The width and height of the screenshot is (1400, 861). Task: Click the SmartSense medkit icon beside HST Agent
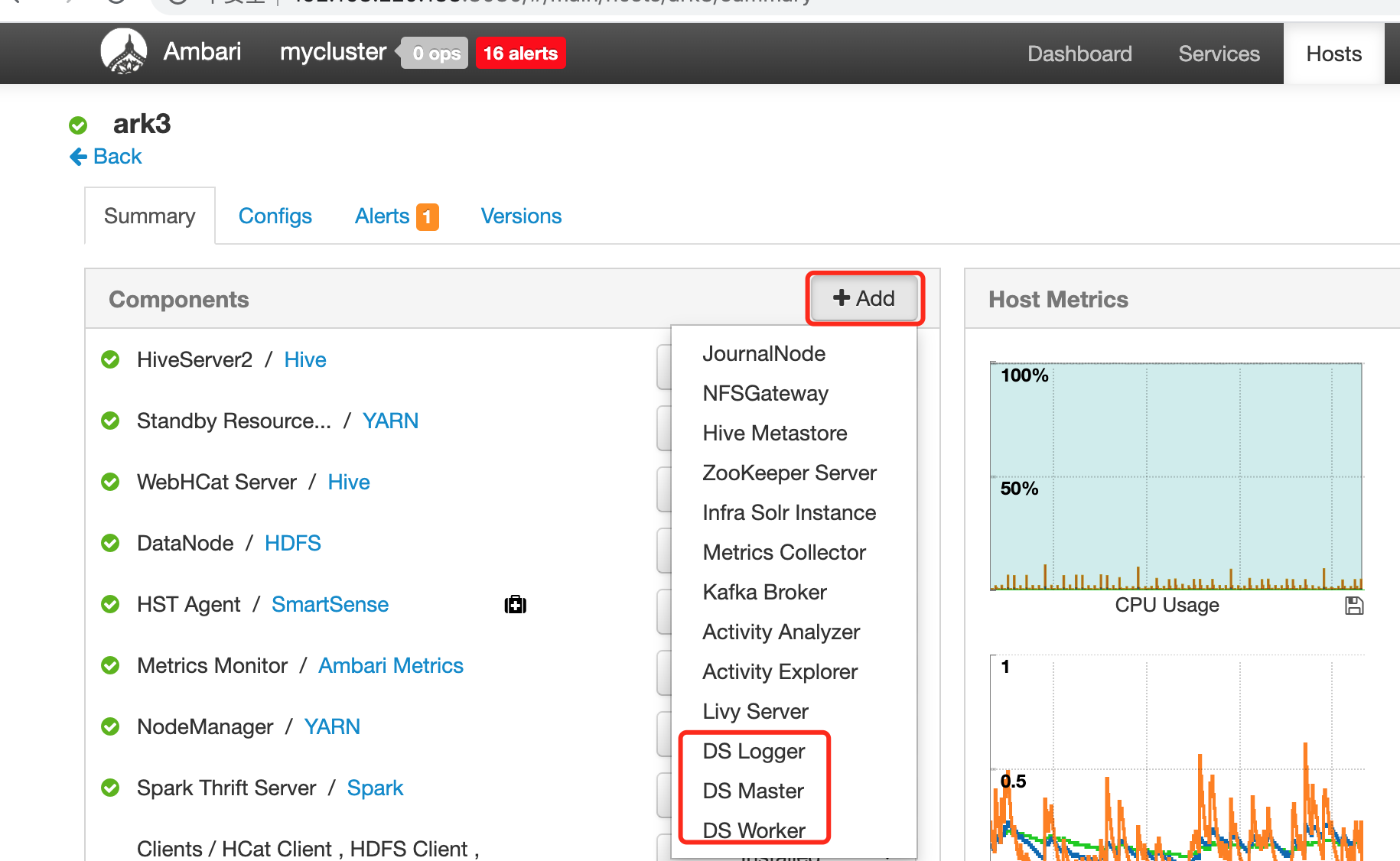(515, 605)
